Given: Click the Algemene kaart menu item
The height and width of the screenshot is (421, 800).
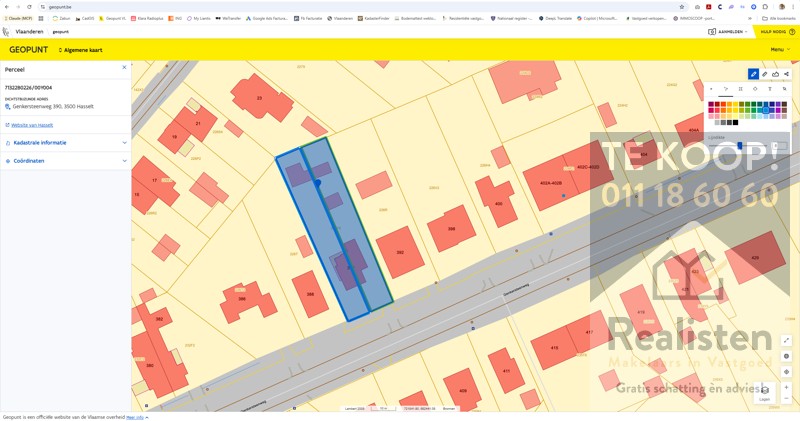Looking at the screenshot, I should coord(80,49).
